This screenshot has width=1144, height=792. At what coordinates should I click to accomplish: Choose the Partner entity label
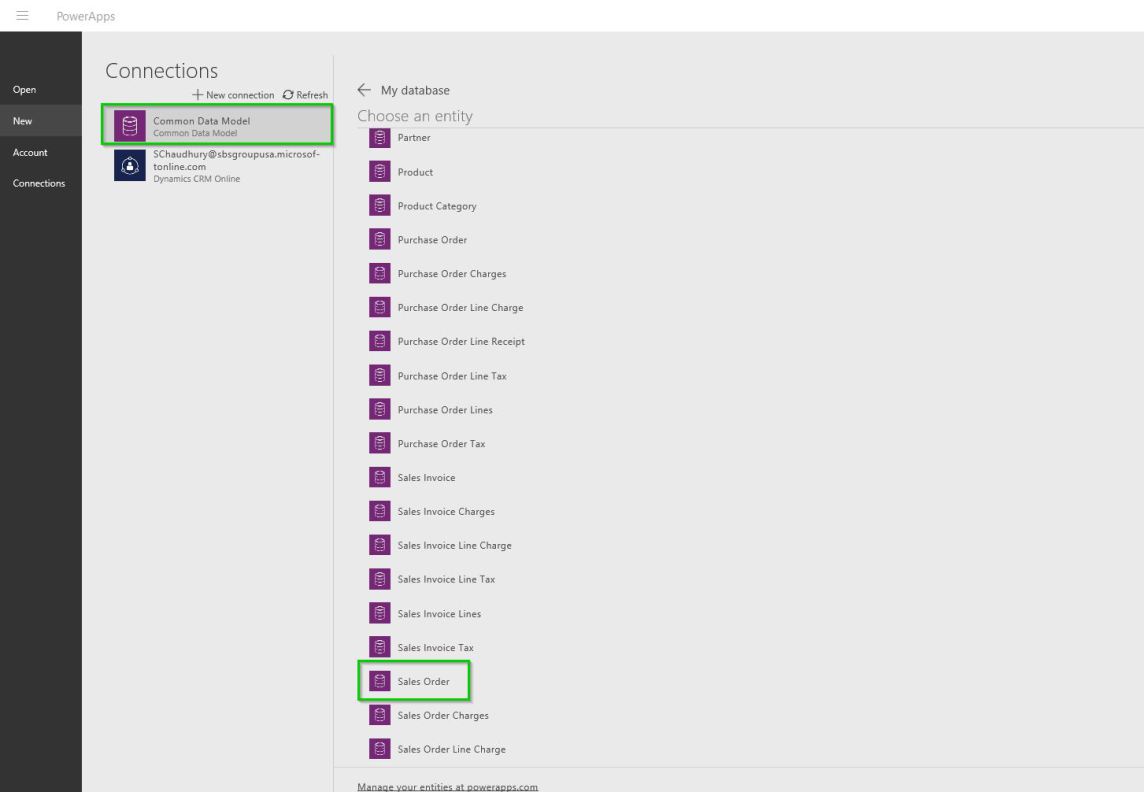414,138
